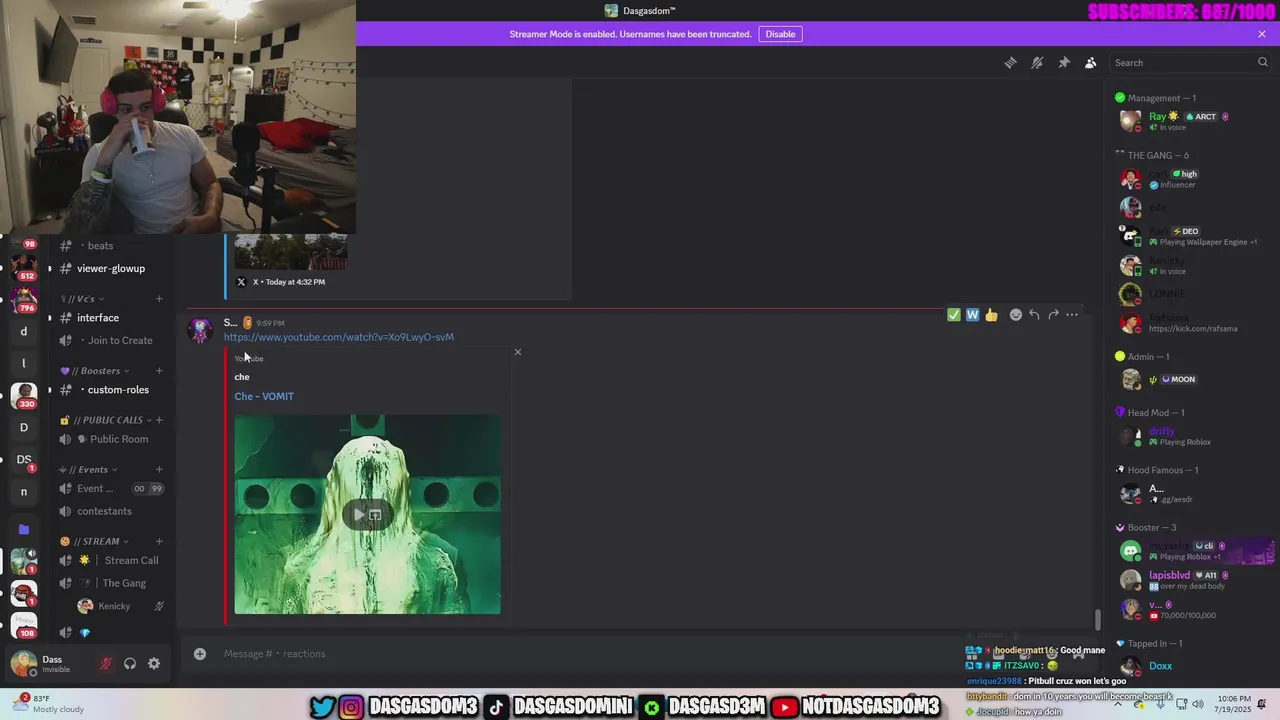Reply to the YouTube link message

[1034, 315]
